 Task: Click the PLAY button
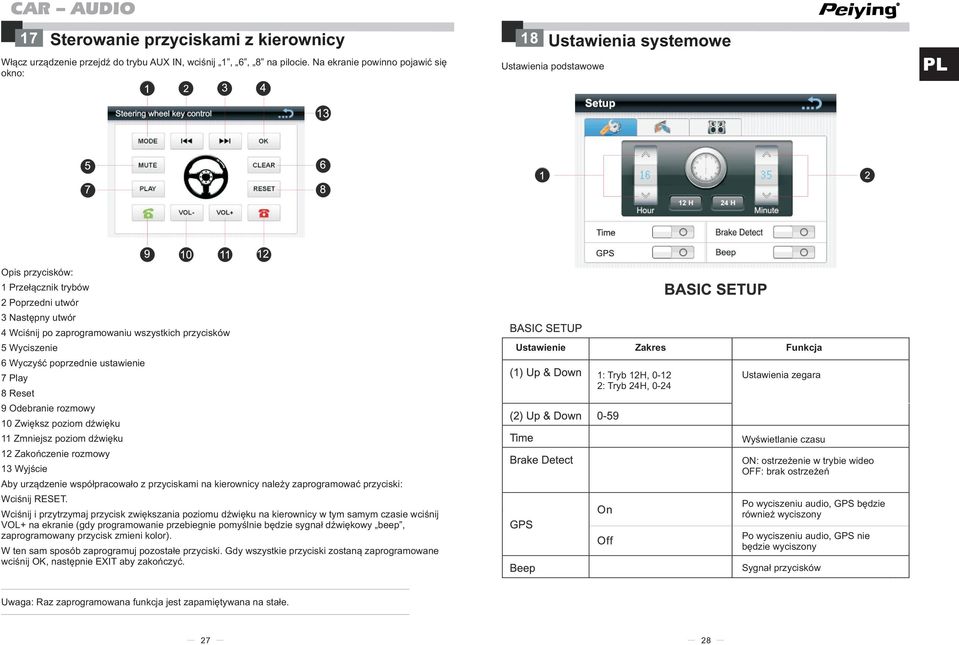147,188
